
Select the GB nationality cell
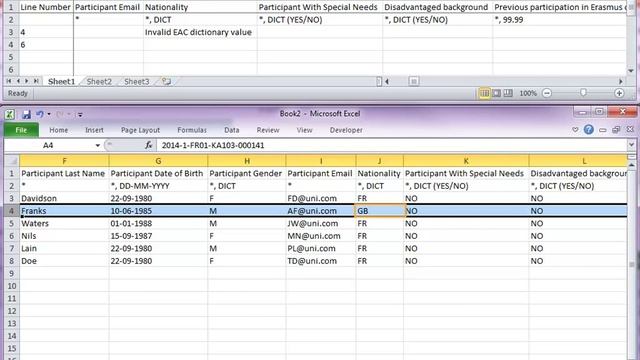click(x=380, y=211)
